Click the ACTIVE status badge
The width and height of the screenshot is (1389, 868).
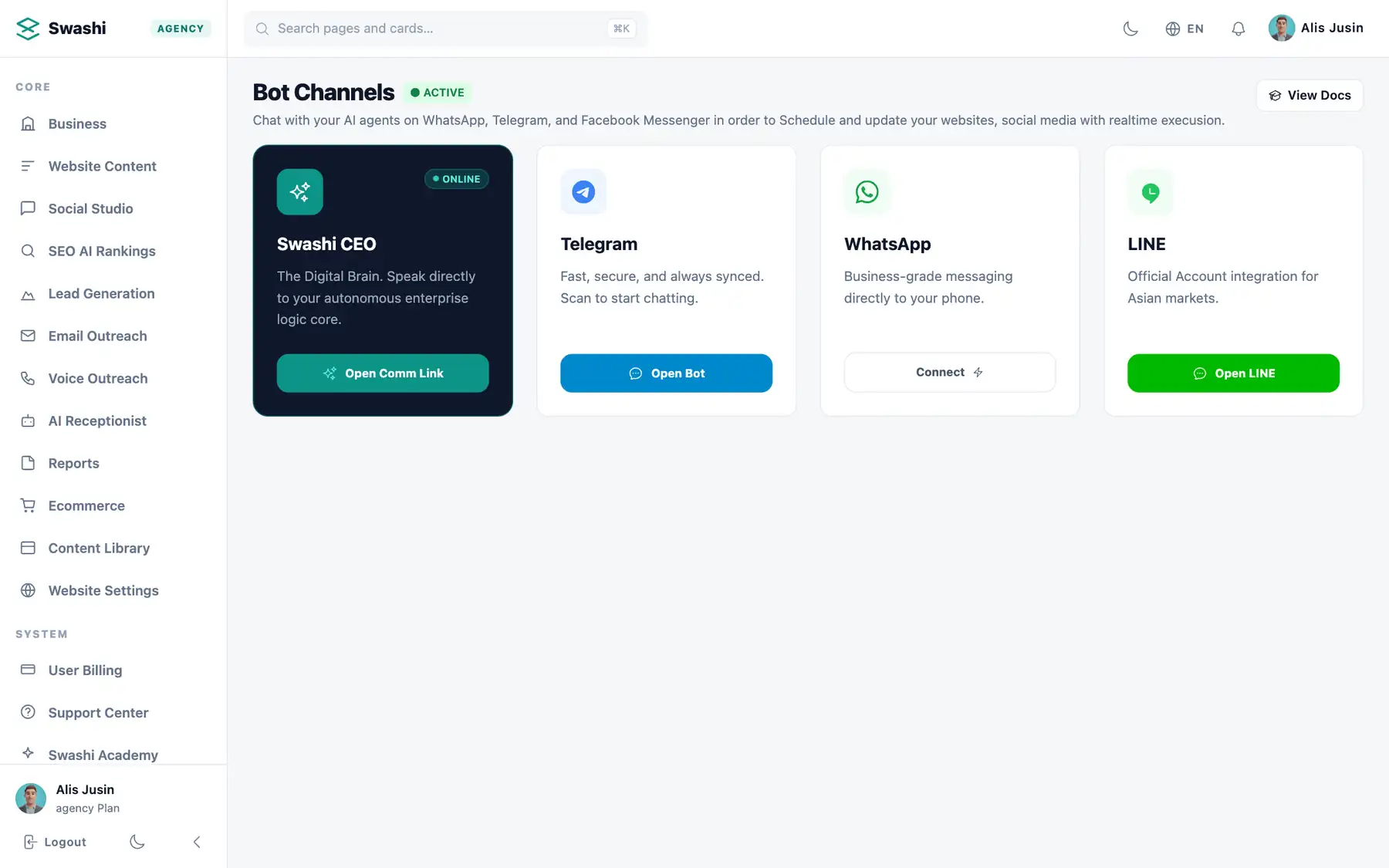click(438, 93)
